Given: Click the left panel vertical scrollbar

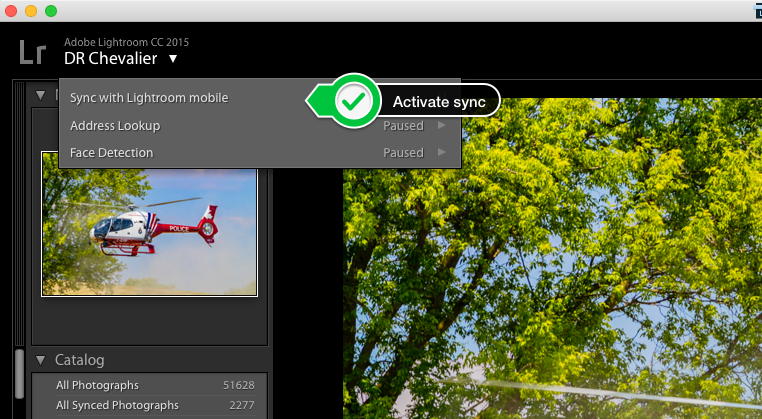Looking at the screenshot, I should (x=18, y=375).
